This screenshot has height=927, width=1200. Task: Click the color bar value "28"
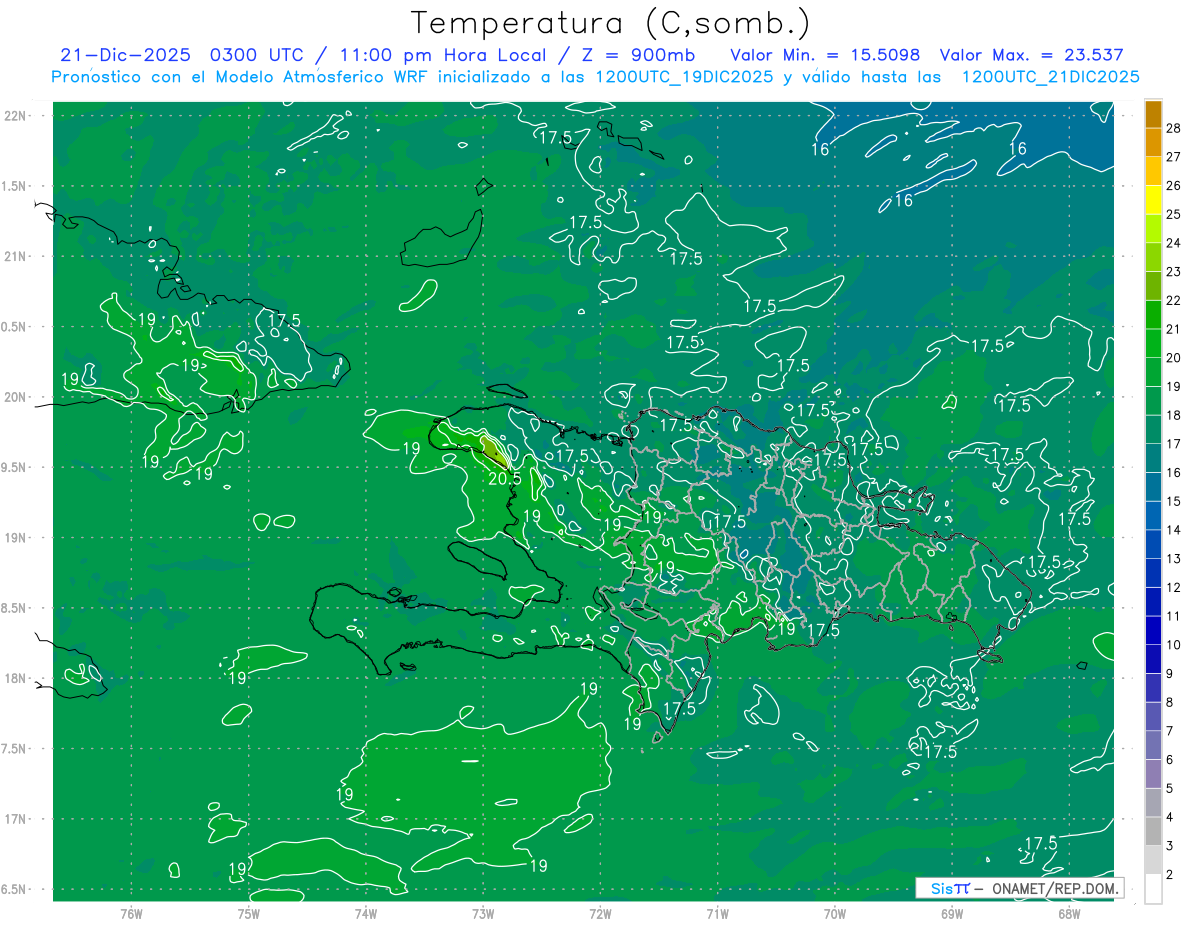(1174, 128)
